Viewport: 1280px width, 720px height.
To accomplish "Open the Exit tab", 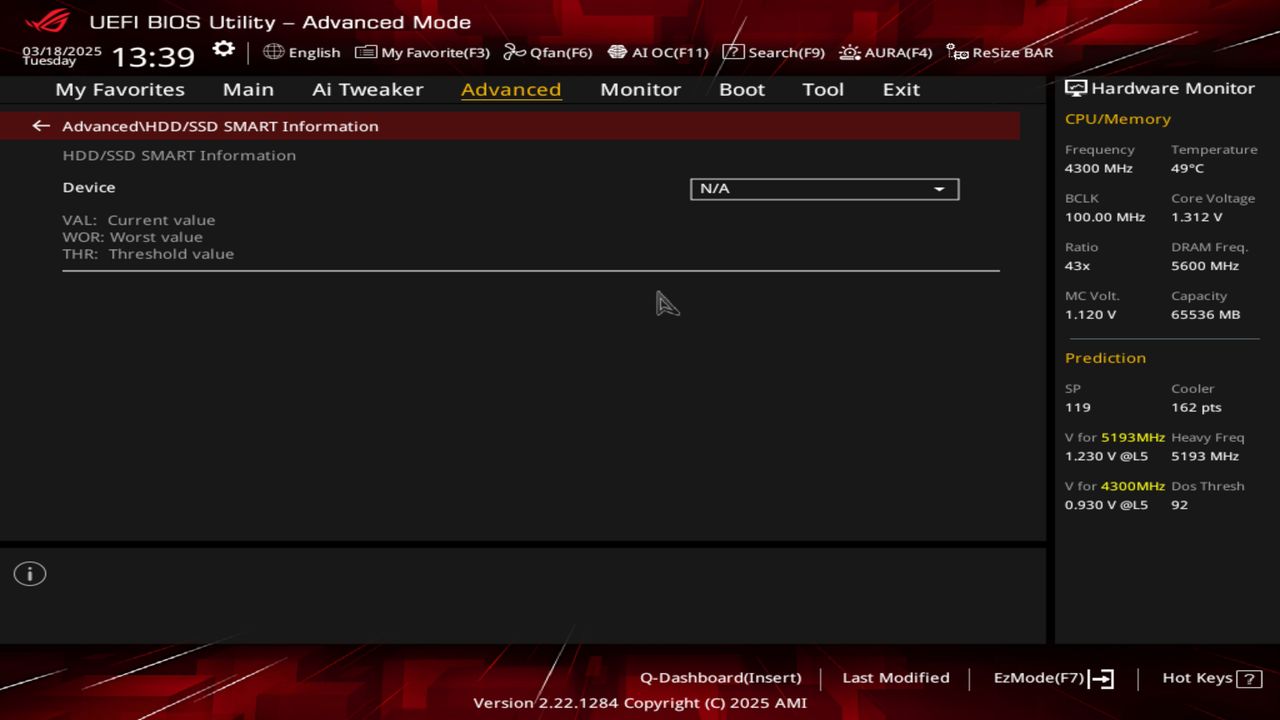I will coord(901,89).
